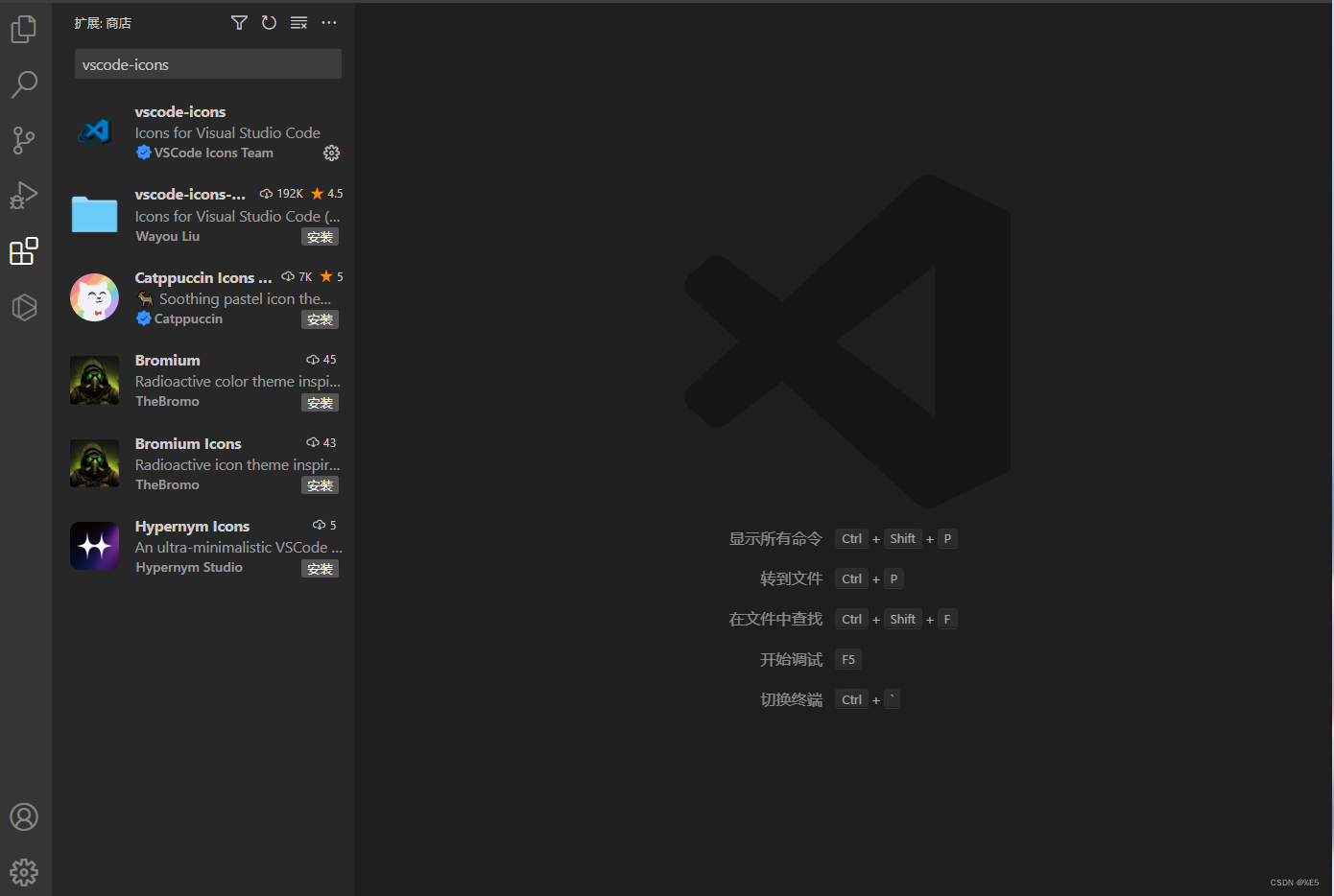Open the Accounts menu in the activity bar
Viewport: 1334px width, 896px height.
[24, 816]
